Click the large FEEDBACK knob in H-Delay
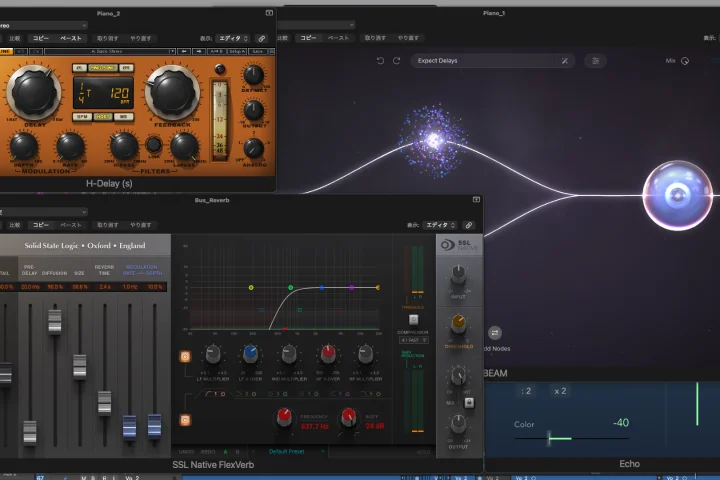 [172, 93]
